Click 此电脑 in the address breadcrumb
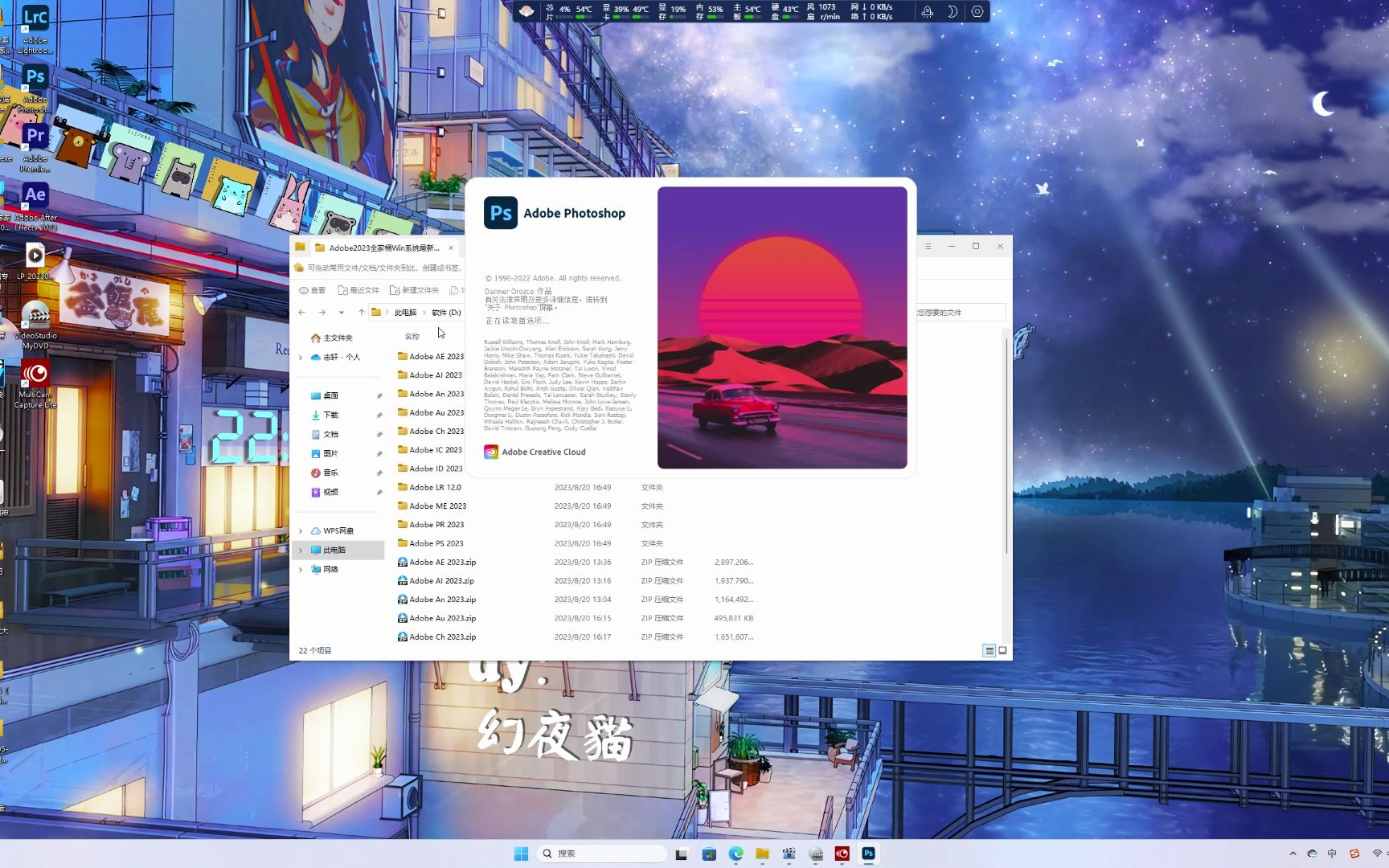The height and width of the screenshot is (868, 1389). click(405, 313)
